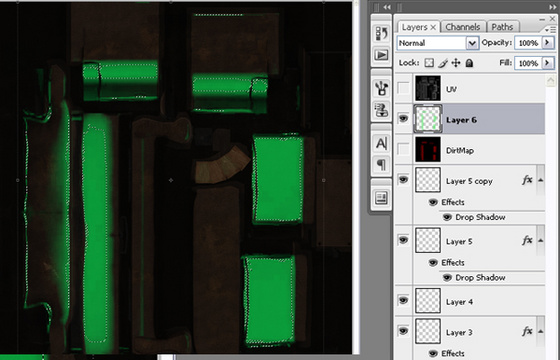Open the fx icon on Layer 5

tap(527, 240)
